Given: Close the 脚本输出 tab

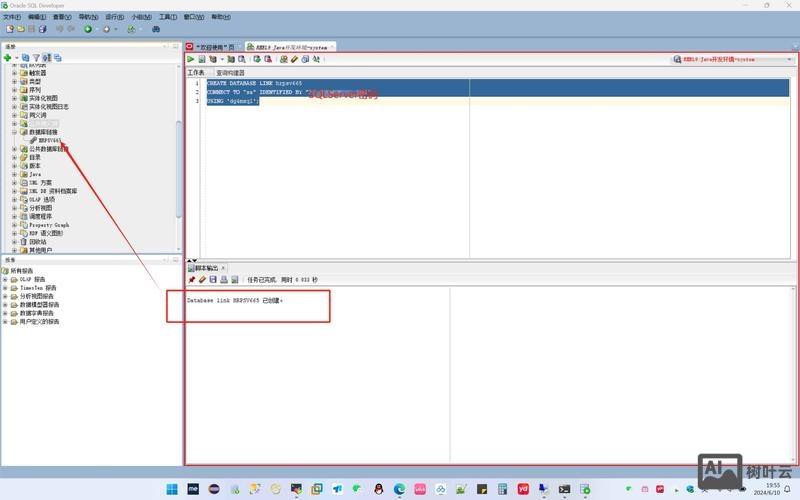Looking at the screenshot, I should click(x=223, y=268).
